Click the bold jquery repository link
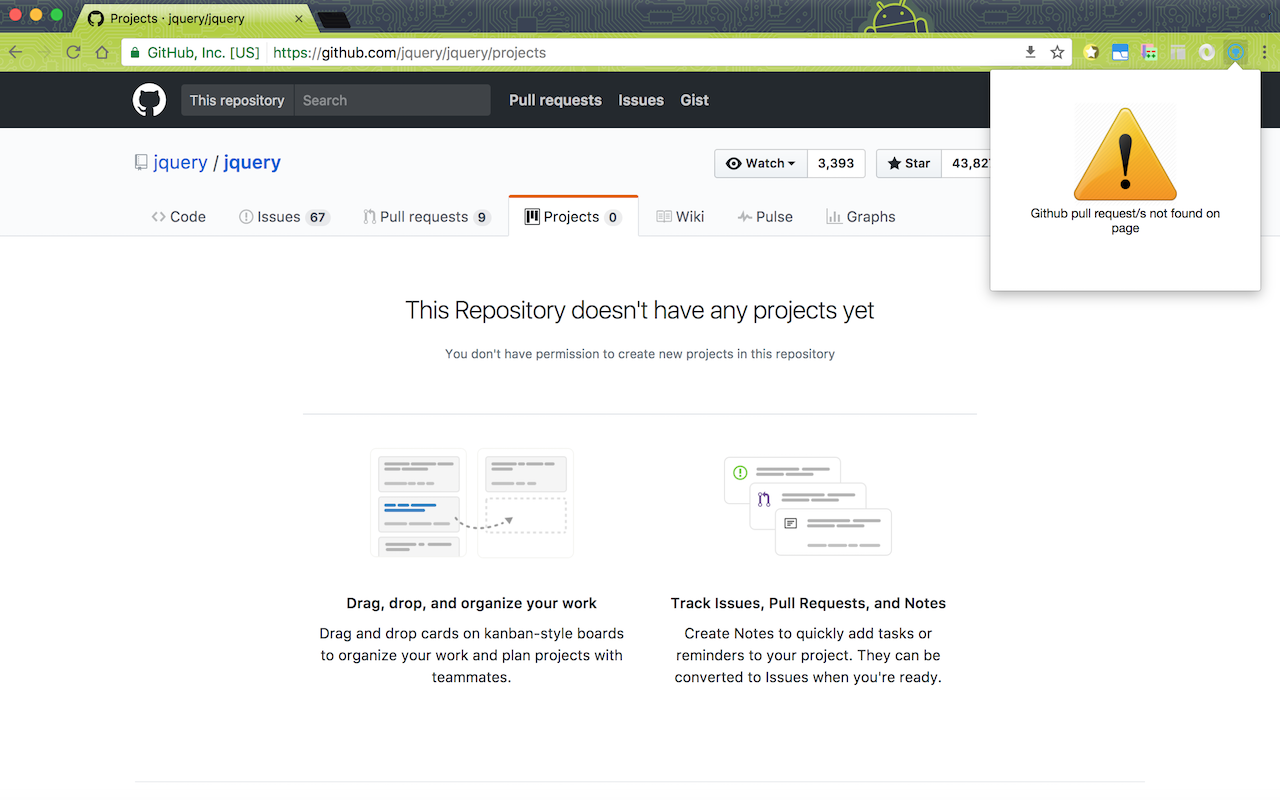 [252, 162]
